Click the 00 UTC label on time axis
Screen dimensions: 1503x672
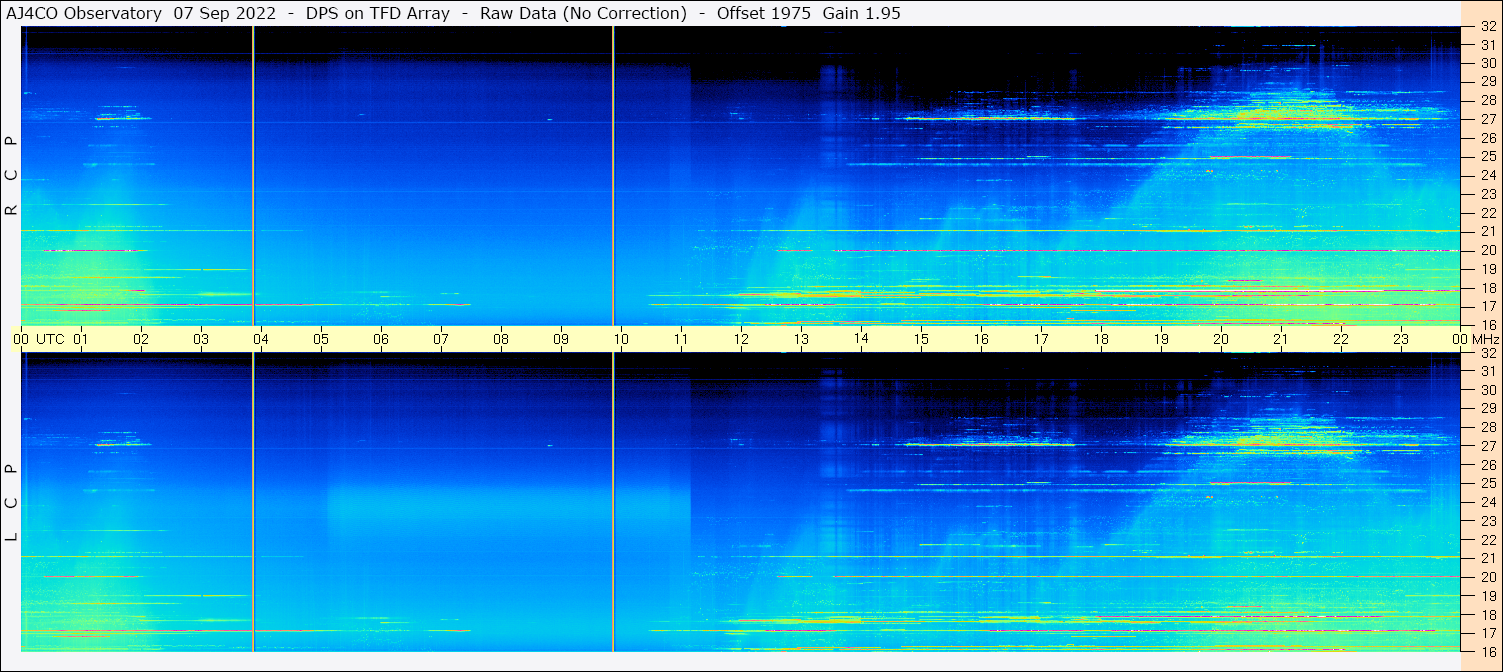coord(38,339)
